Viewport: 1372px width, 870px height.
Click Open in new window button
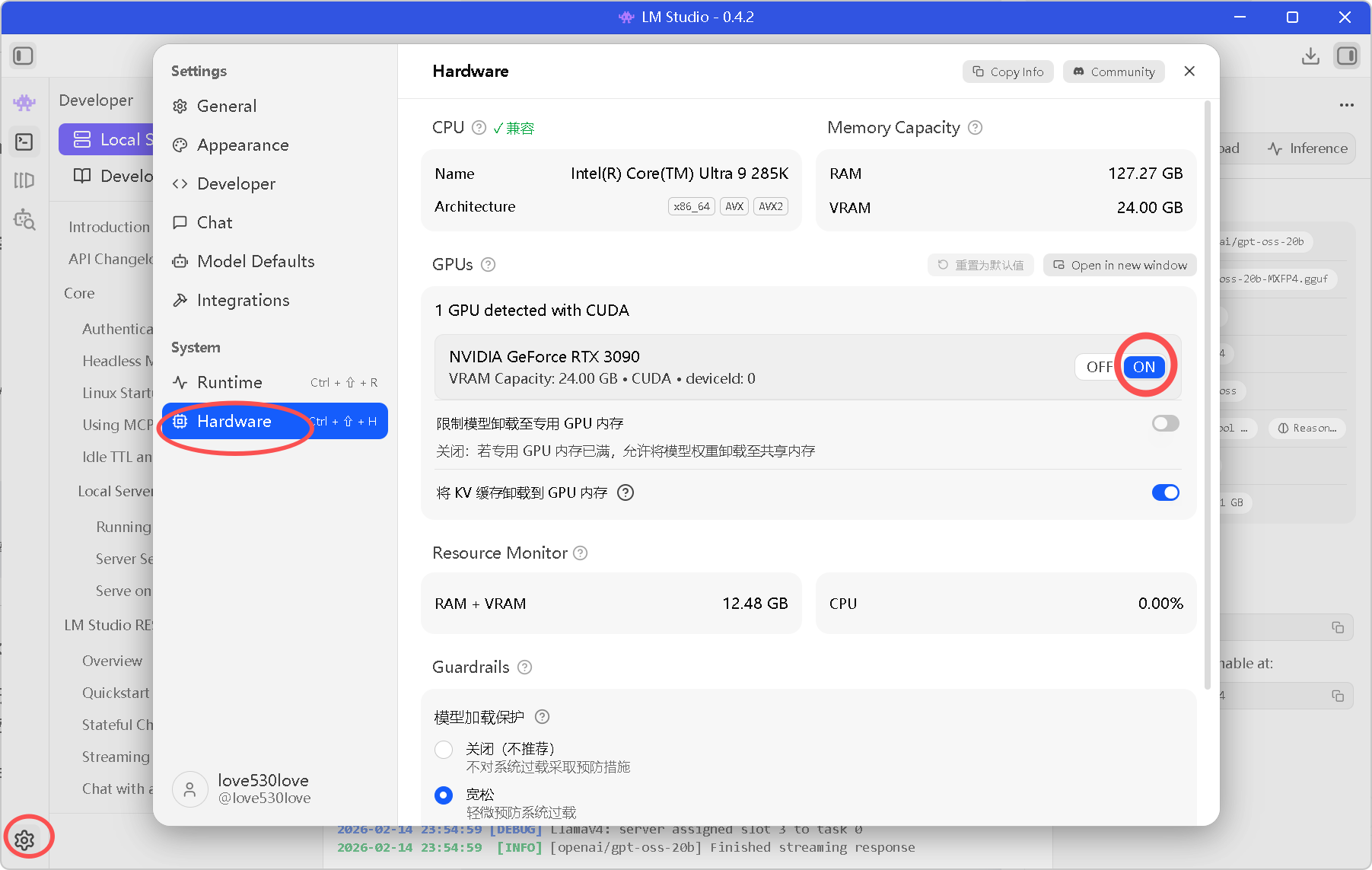pyautogui.click(x=1120, y=265)
